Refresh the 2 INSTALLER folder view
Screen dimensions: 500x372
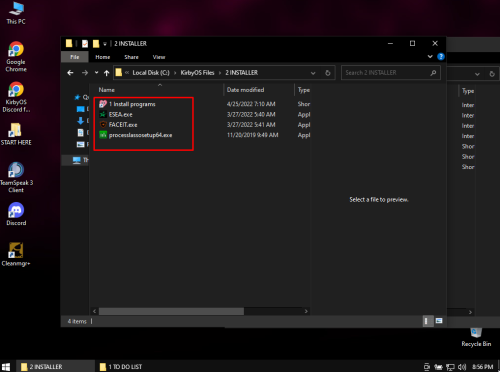tap(328, 73)
